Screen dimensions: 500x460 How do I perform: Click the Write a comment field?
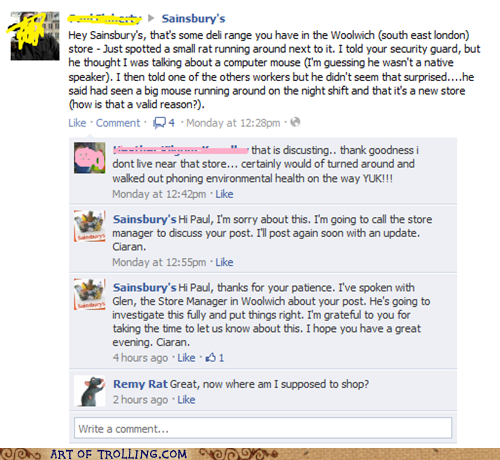click(263, 428)
